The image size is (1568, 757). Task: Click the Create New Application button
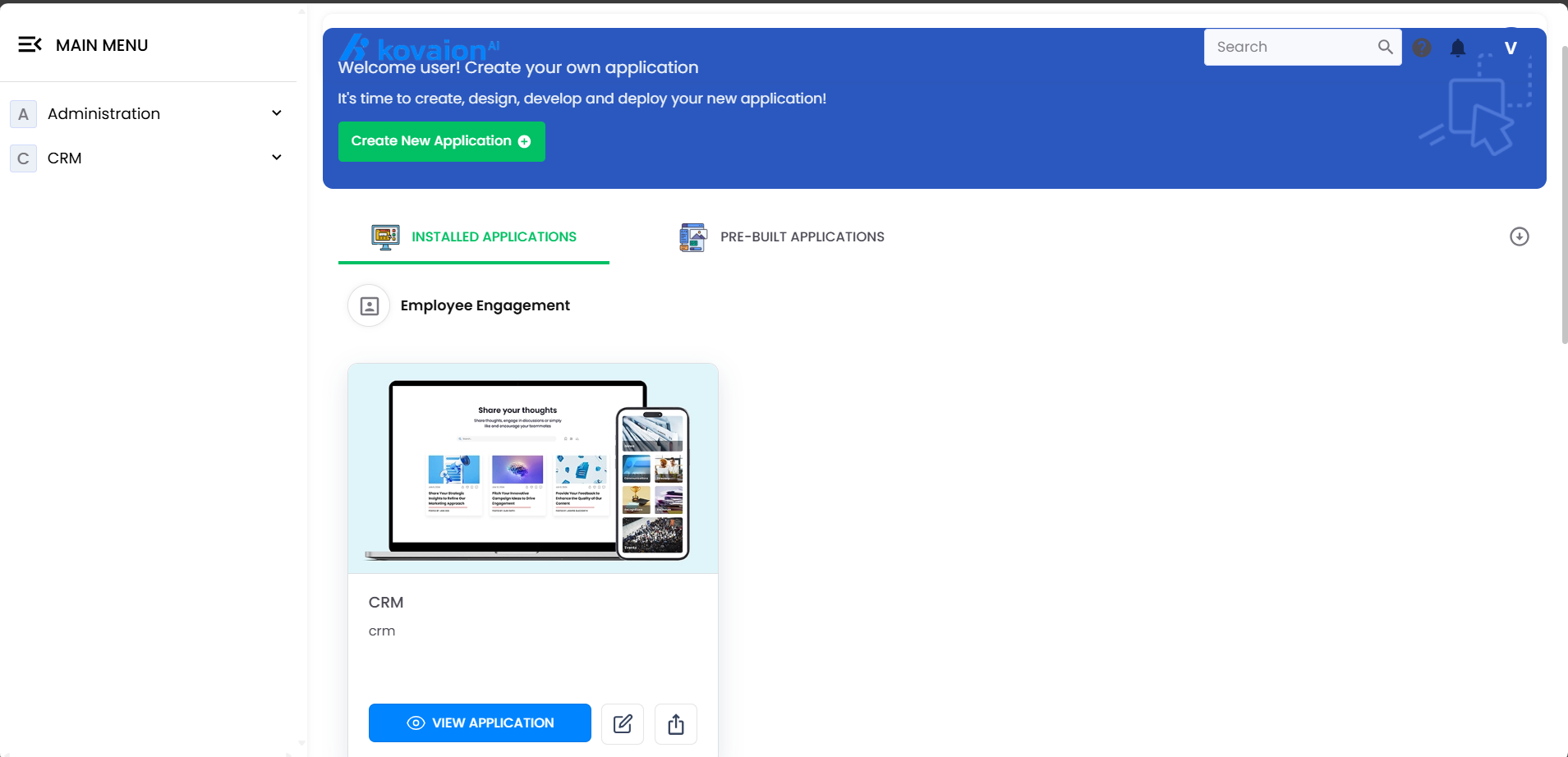tap(441, 140)
